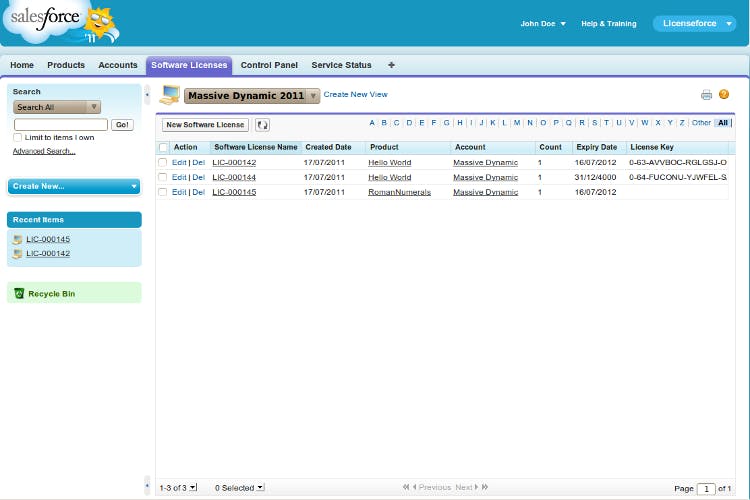Open the Create New View link
The image size is (750, 500).
pos(355,95)
